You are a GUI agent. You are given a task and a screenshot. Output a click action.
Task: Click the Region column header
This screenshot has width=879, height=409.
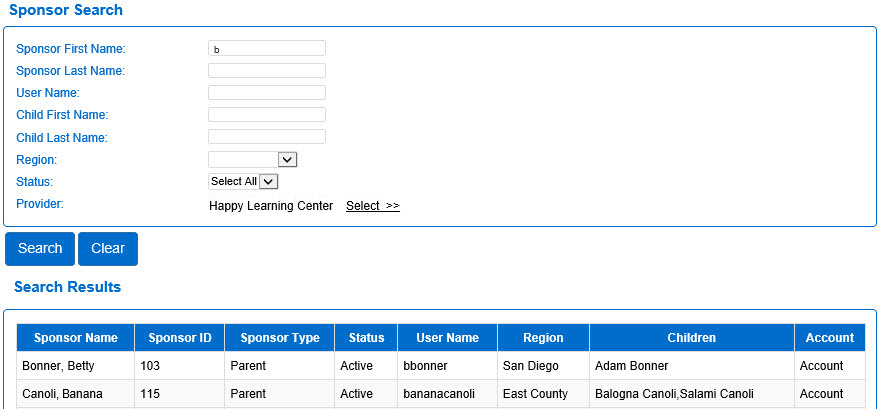[543, 338]
